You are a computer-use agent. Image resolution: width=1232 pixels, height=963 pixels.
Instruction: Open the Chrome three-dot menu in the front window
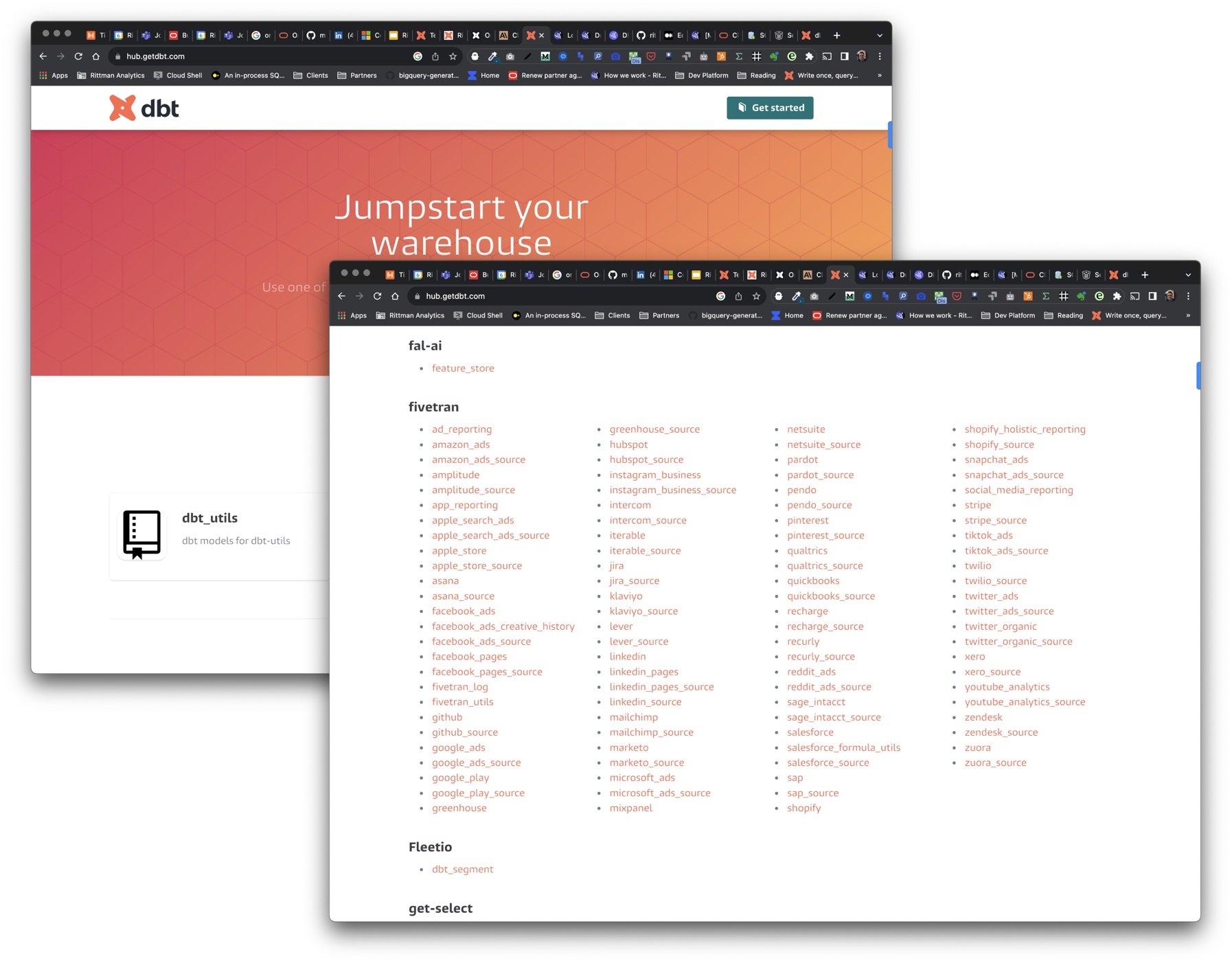tap(1188, 296)
